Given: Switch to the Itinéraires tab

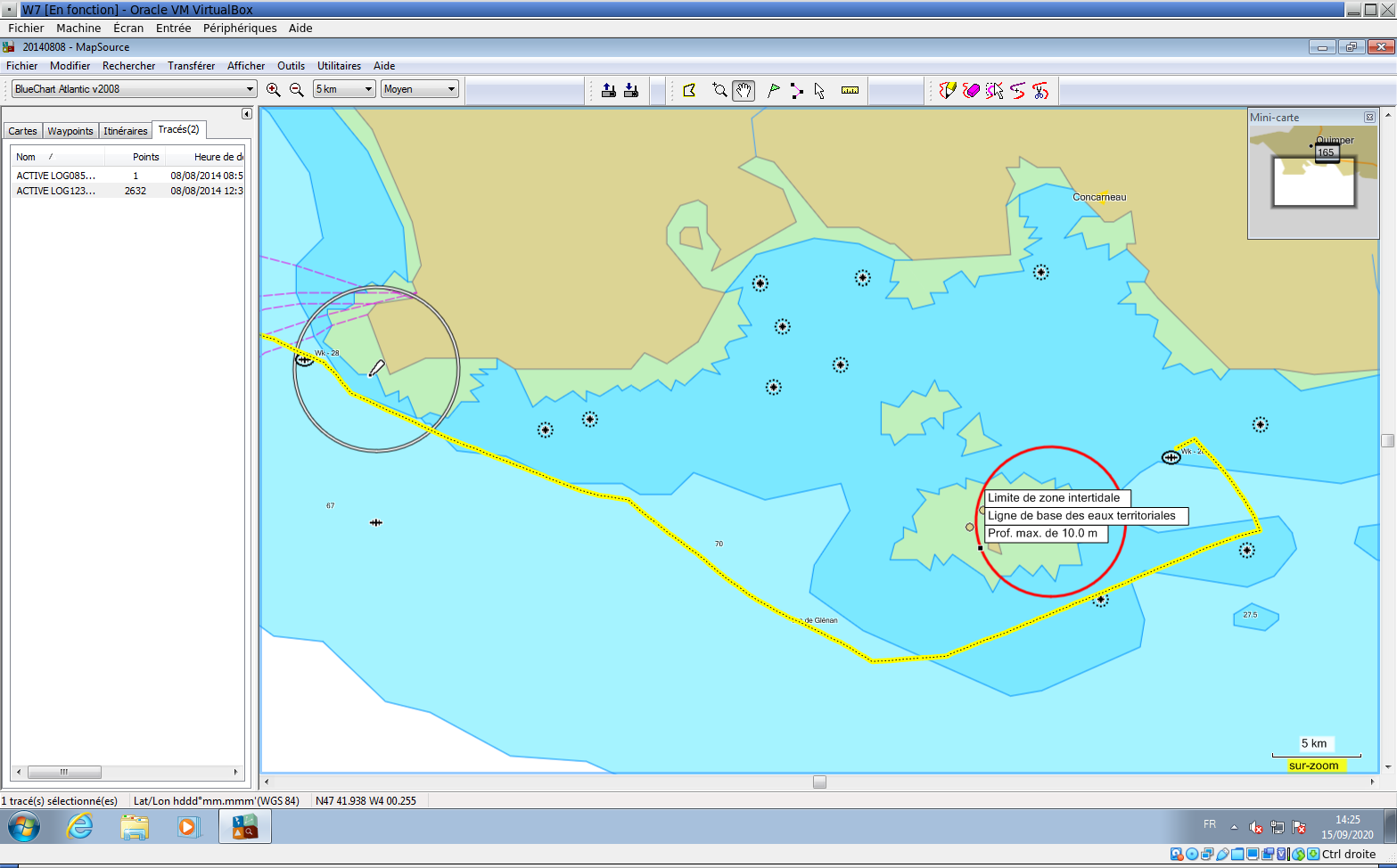Looking at the screenshot, I should click(x=126, y=131).
